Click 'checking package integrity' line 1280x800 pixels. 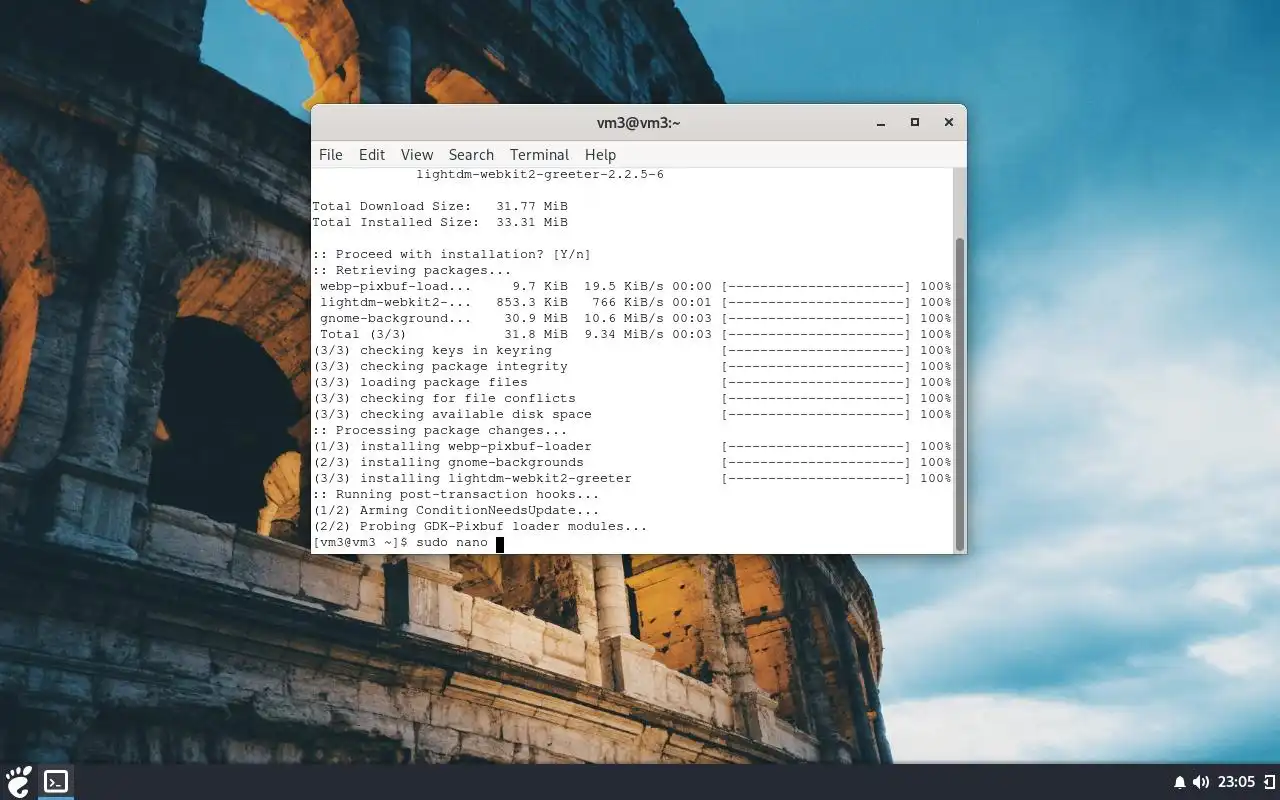(x=632, y=367)
